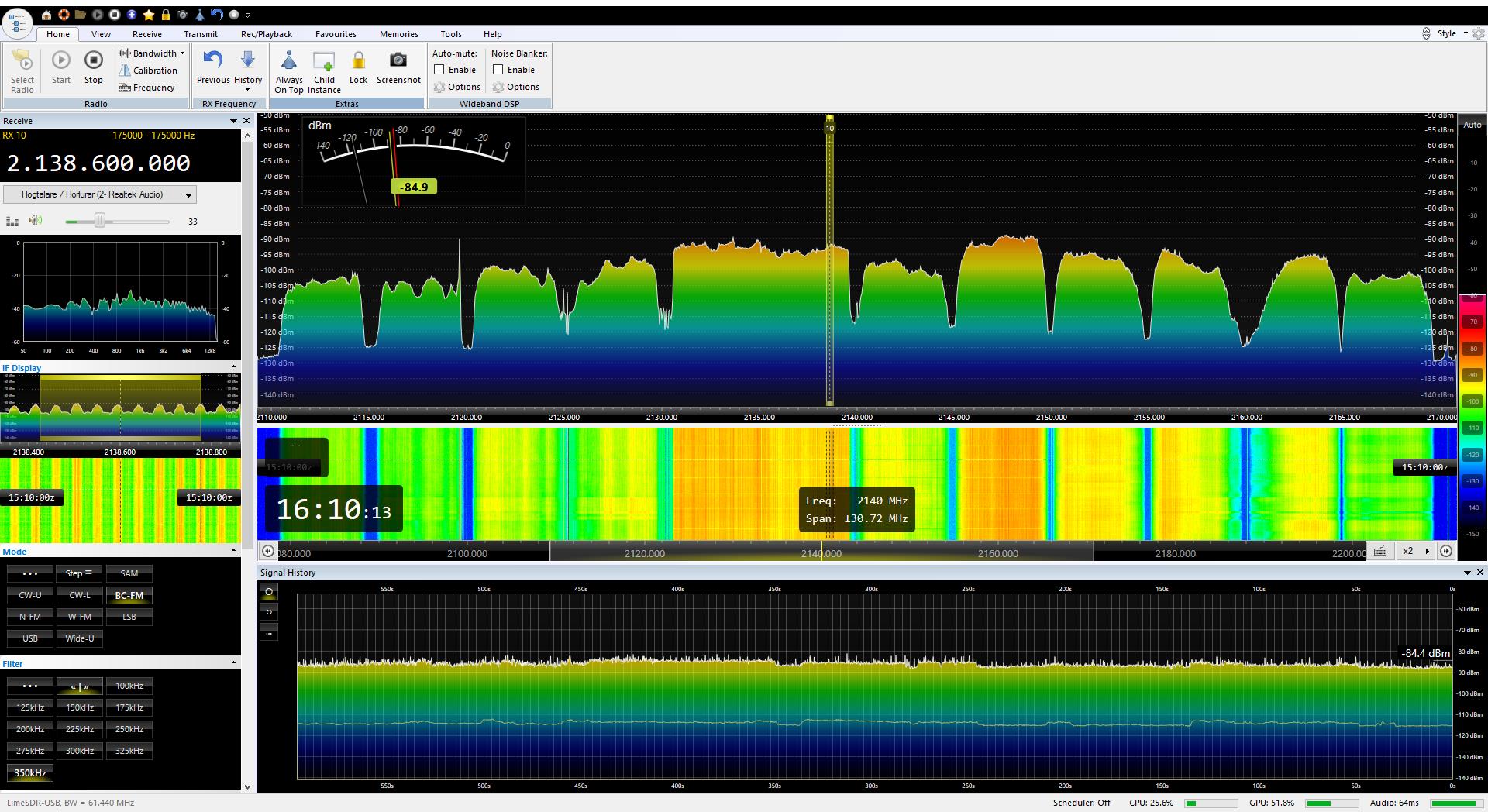This screenshot has height=812, width=1488.
Task: Click the Start radio icon
Action: coord(61,61)
